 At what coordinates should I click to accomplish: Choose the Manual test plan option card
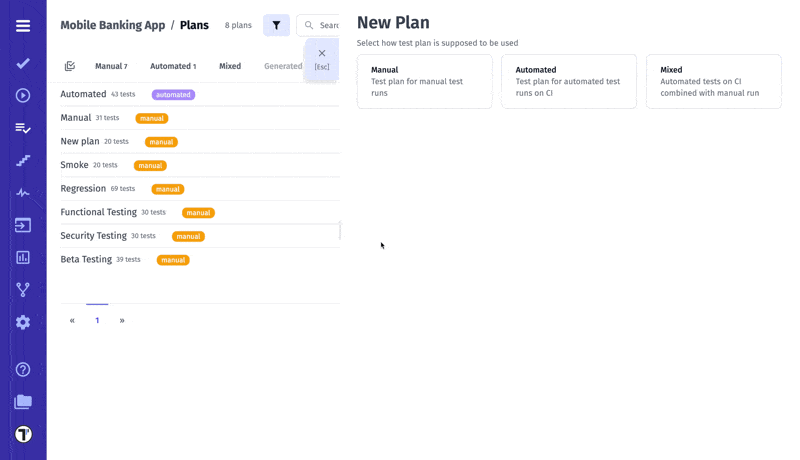[424, 81]
